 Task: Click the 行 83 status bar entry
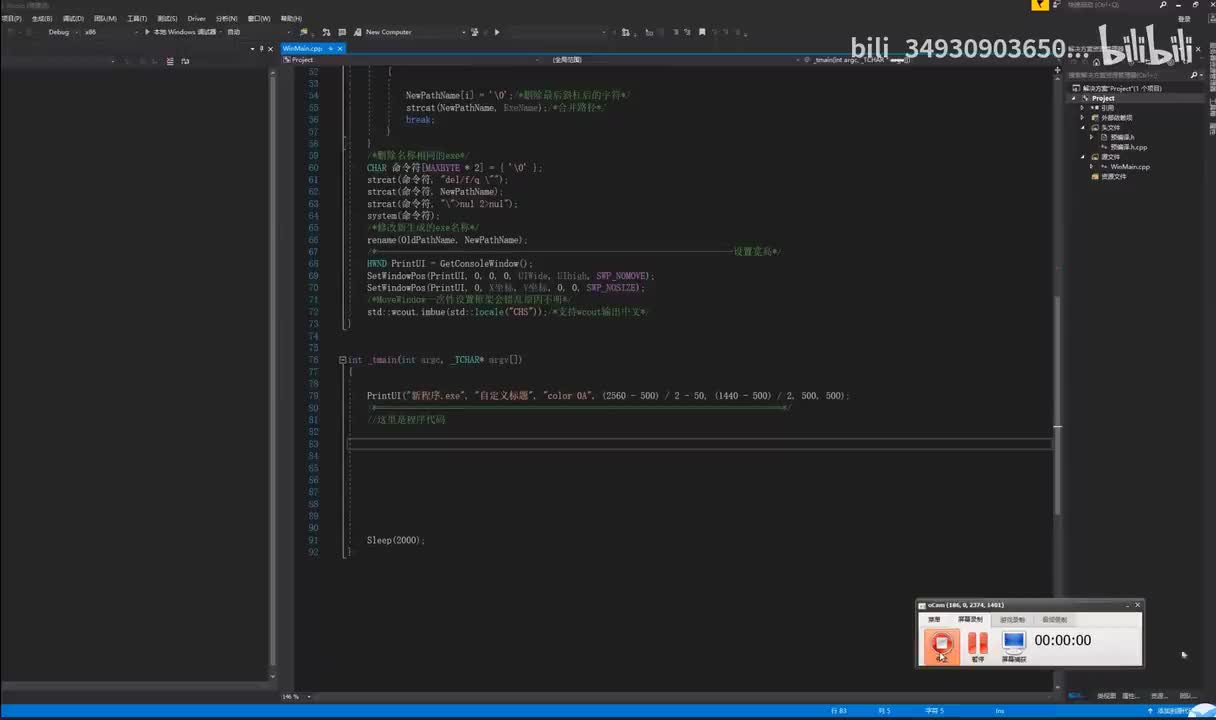[837, 711]
